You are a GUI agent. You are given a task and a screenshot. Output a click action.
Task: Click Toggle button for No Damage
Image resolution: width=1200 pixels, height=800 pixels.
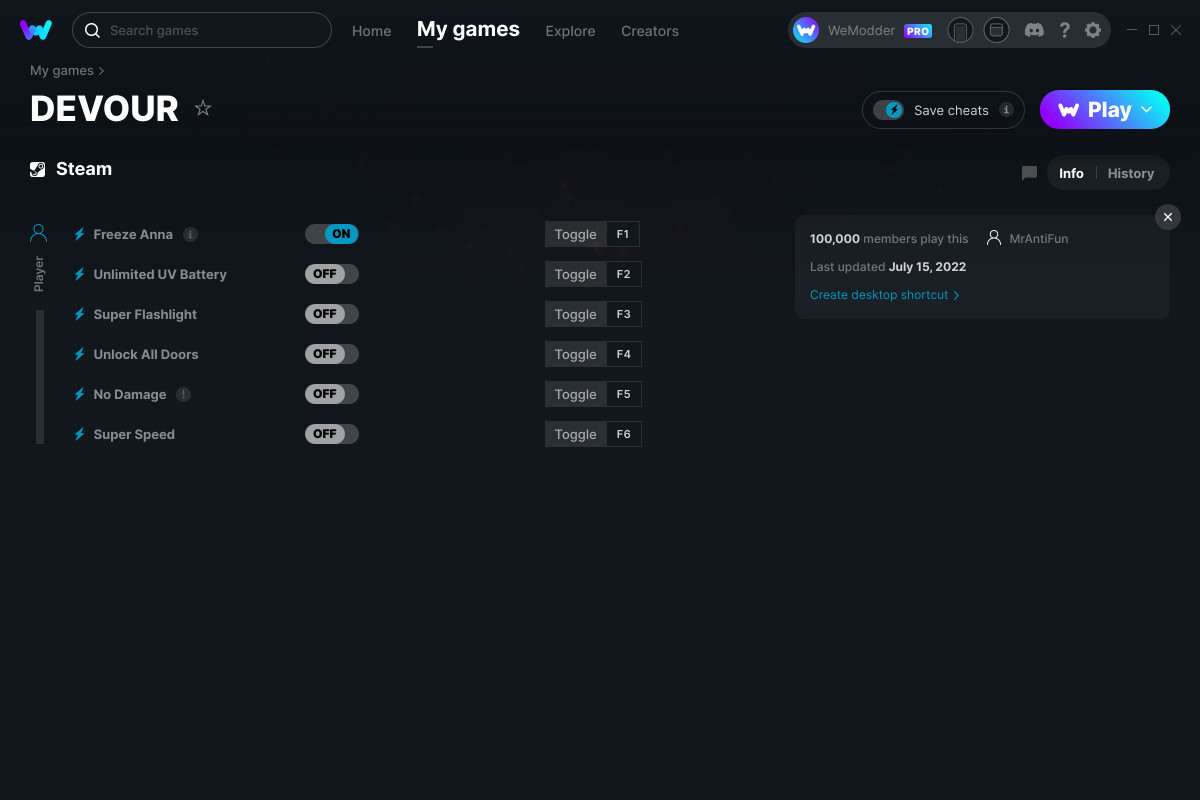point(575,394)
